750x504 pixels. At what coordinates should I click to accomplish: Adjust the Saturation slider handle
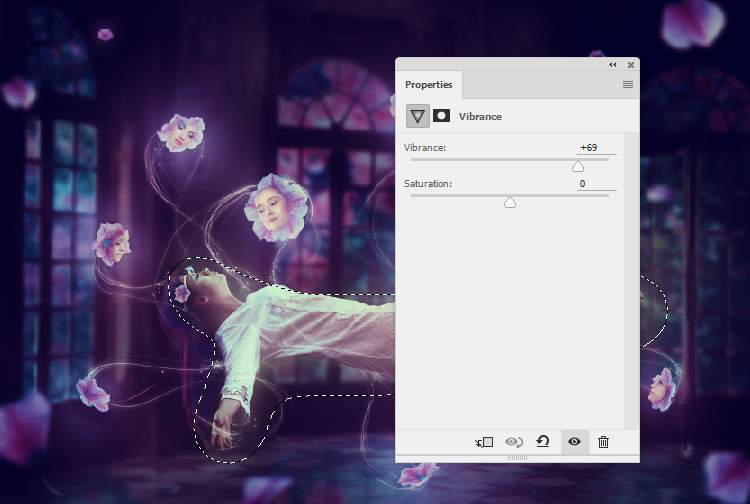tap(510, 202)
